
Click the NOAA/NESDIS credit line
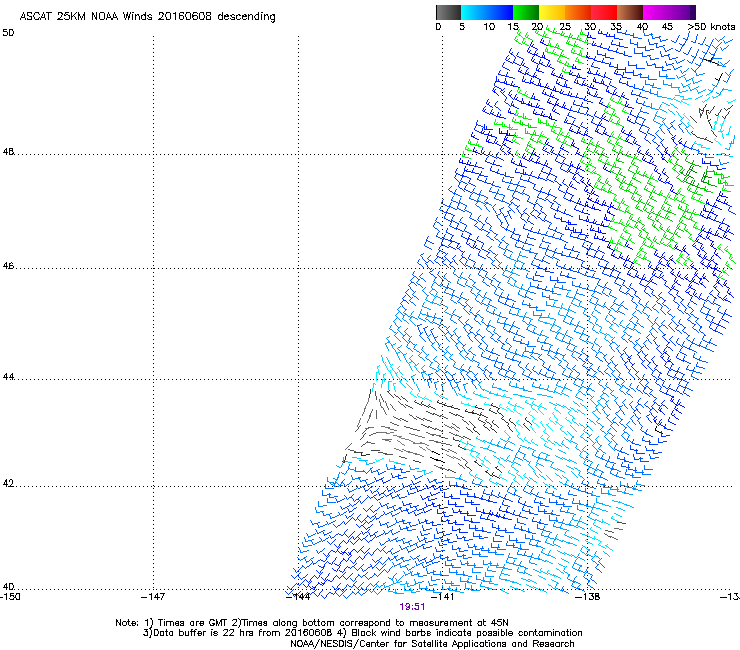coord(432,644)
